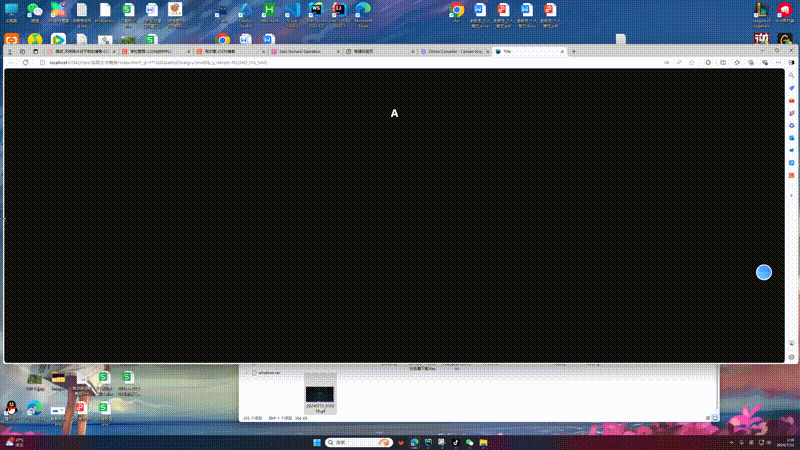This screenshot has width=800, height=450.
Task: Switch Explorer to large icons view button
Action: coord(715,418)
